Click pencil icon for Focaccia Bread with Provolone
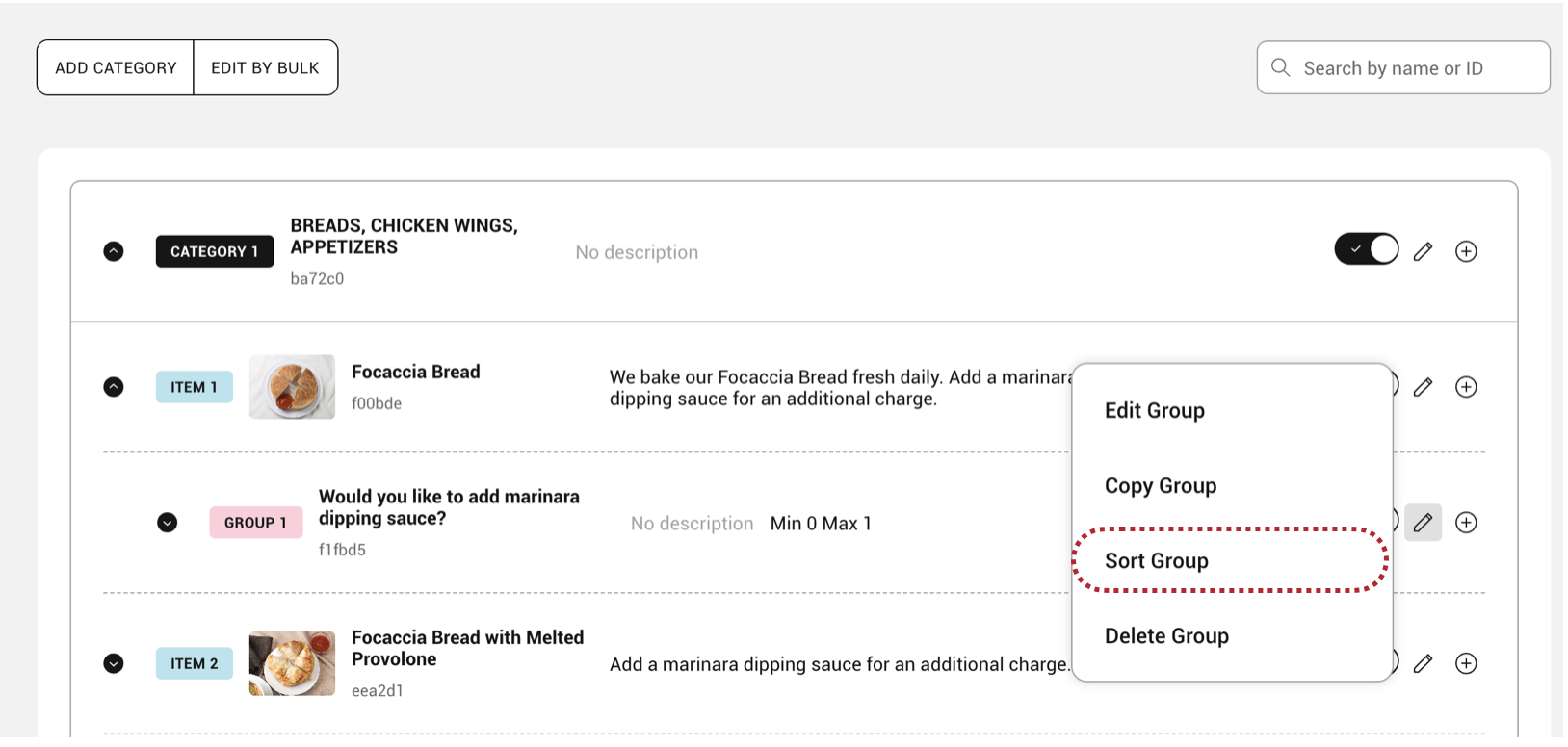The image size is (1568, 747). click(x=1423, y=663)
